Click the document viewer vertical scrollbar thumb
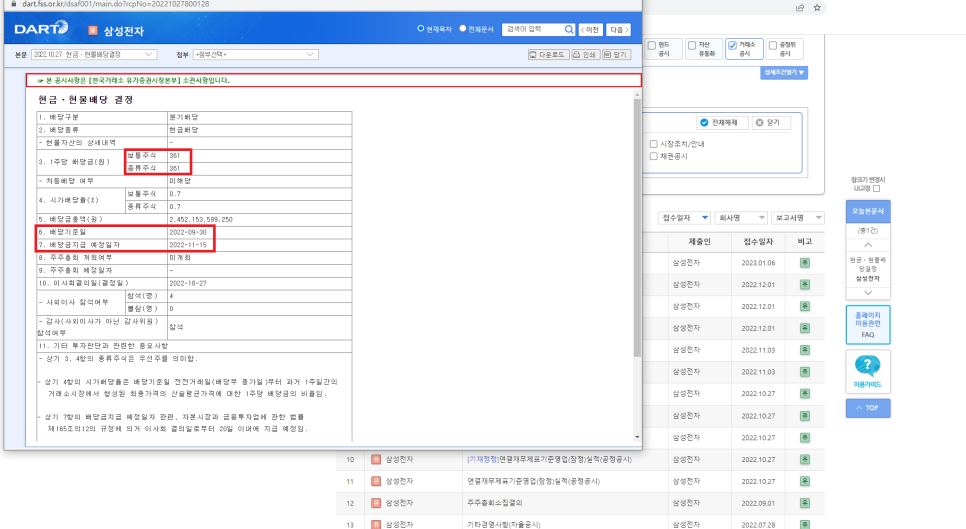966x529 pixels. (x=637, y=227)
